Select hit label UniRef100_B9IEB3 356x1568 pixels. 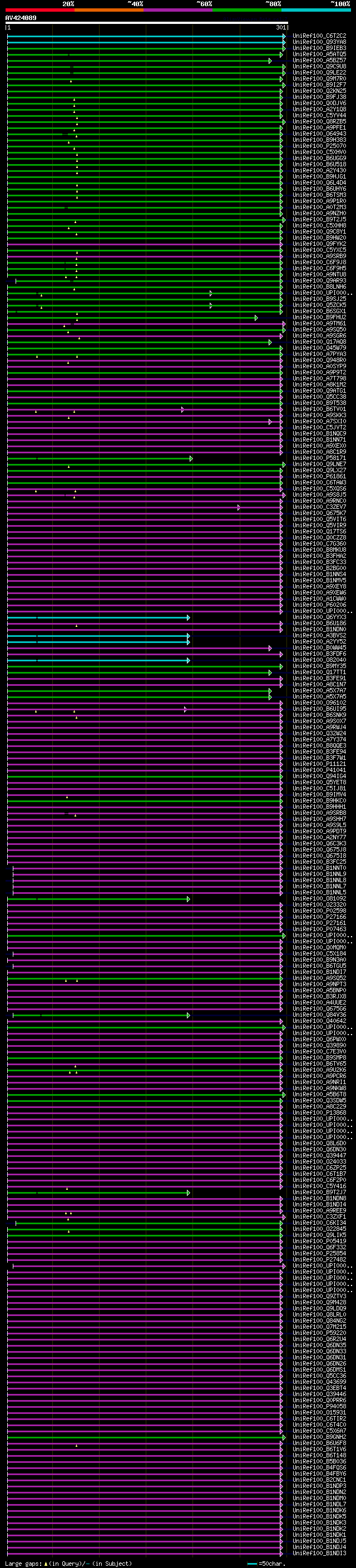click(x=319, y=48)
